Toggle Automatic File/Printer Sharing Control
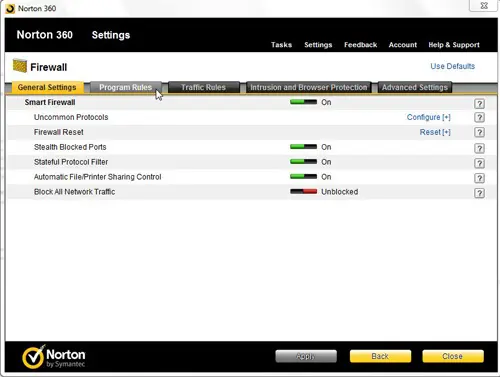This screenshot has height=377, width=500. (303, 176)
